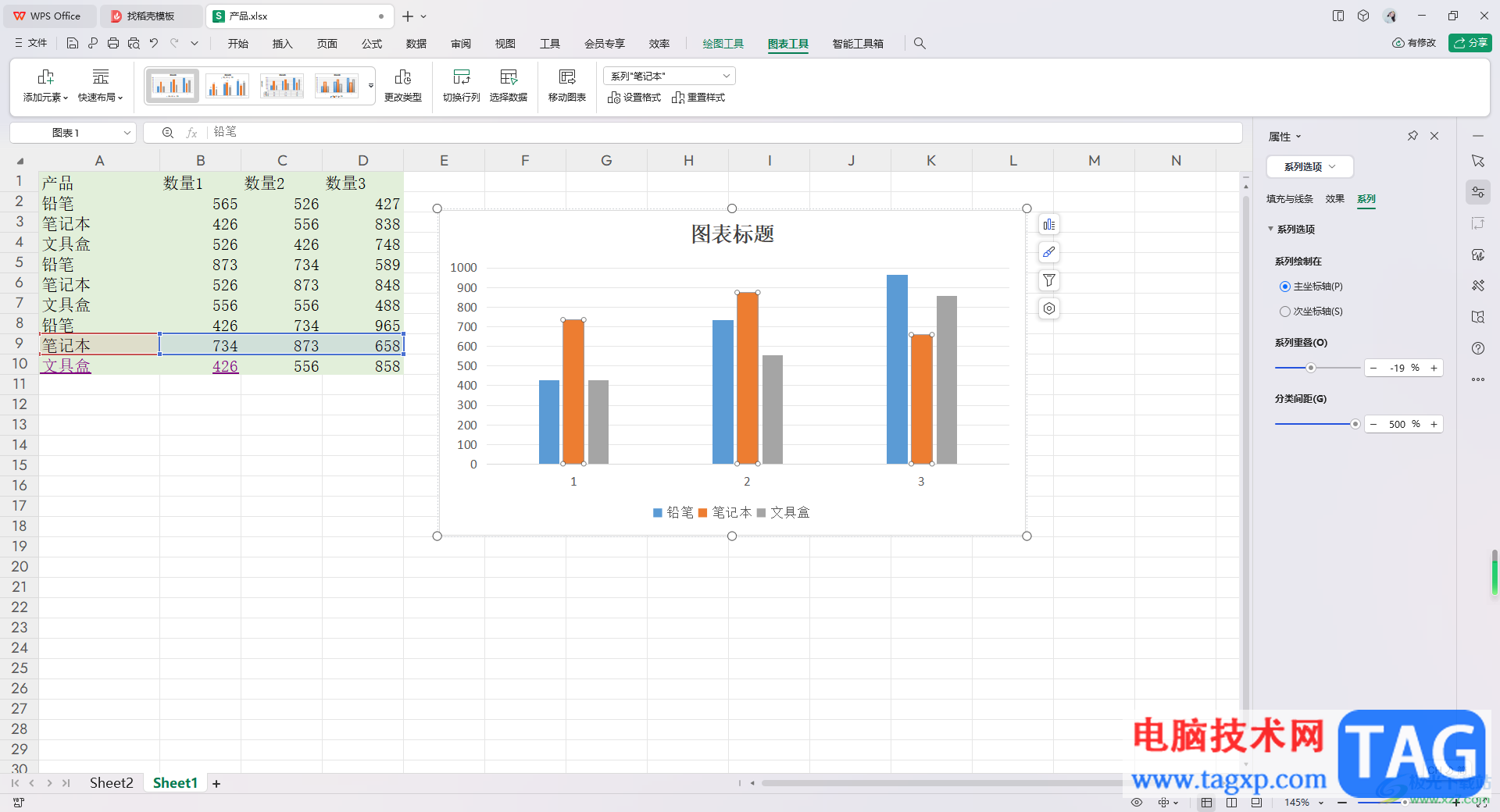The height and width of the screenshot is (812, 1500).
Task: Click the chart title 图表标题
Action: (732, 233)
